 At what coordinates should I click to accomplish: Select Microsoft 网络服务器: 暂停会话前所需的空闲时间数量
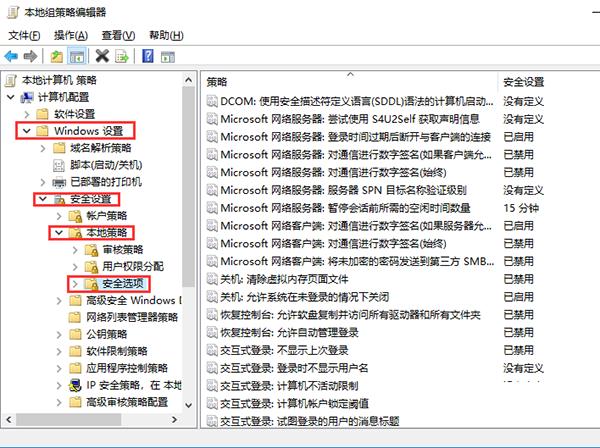tap(346, 208)
